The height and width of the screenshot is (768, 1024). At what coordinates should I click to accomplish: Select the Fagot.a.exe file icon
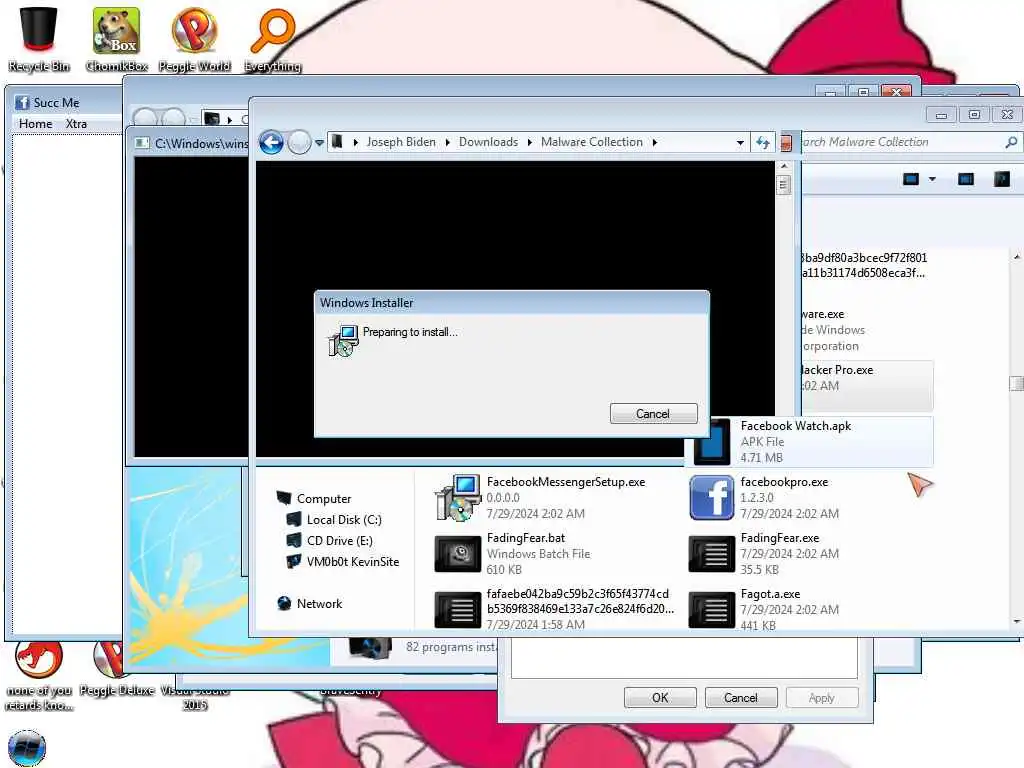click(711, 609)
